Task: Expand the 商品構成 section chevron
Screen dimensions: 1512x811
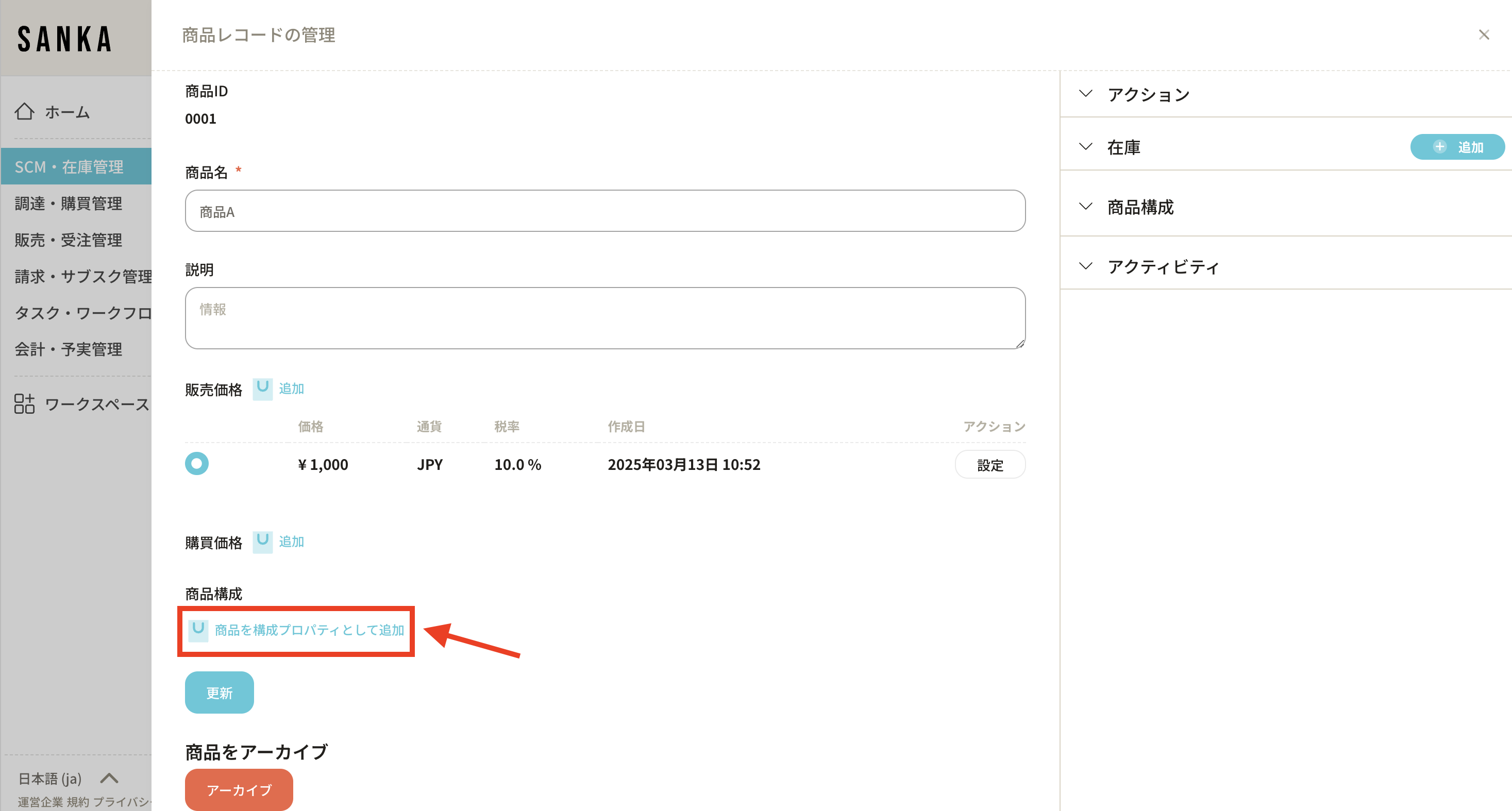Action: [1086, 207]
